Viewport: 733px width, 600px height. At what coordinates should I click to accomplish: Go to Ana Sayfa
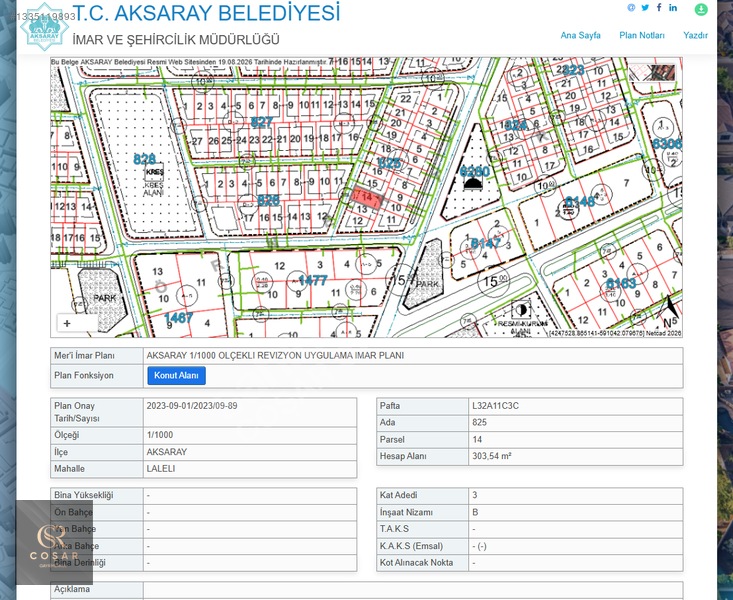[x=580, y=35]
